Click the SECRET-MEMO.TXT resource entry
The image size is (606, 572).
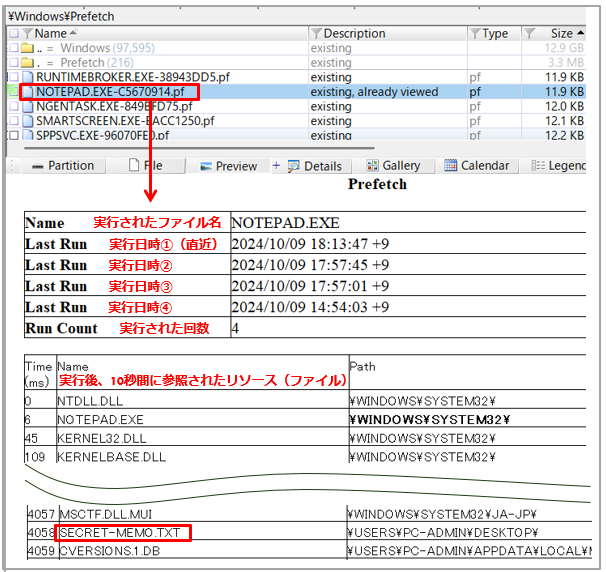point(120,533)
